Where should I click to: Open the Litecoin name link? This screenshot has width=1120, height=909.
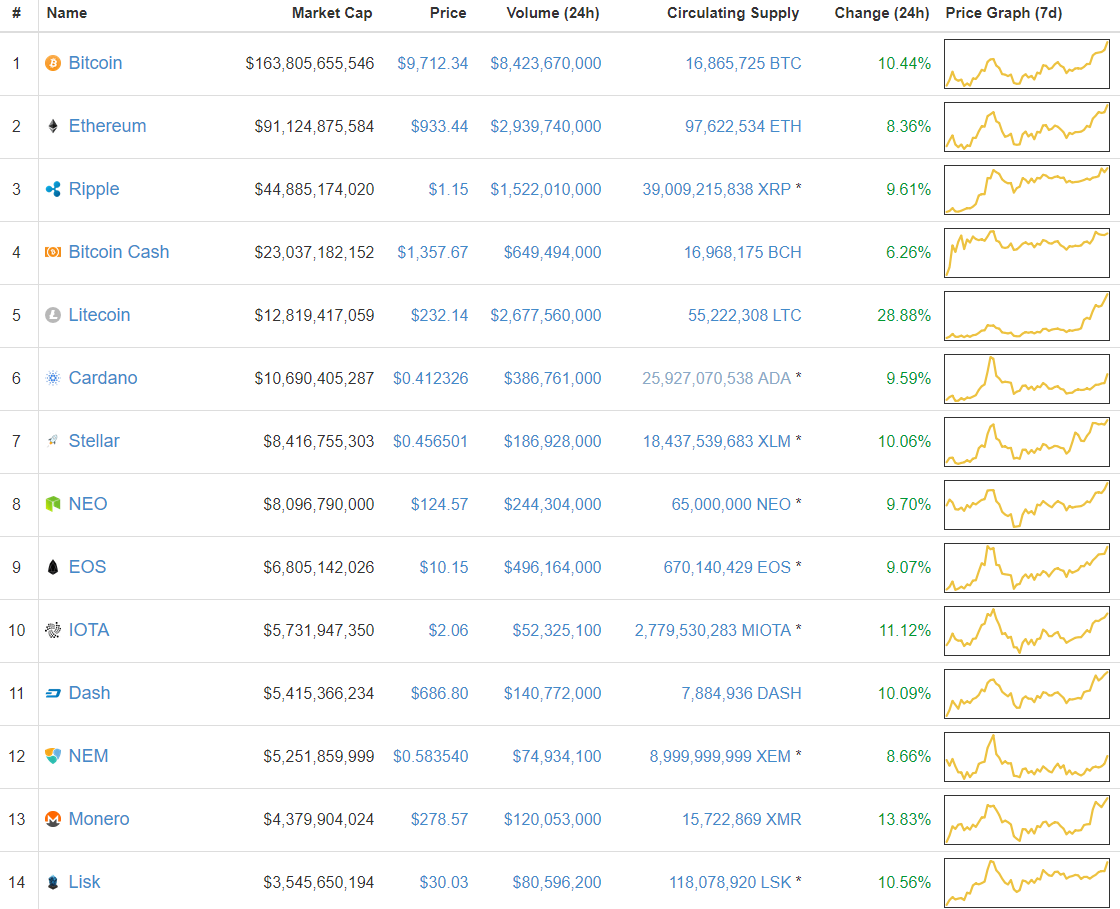click(99, 315)
